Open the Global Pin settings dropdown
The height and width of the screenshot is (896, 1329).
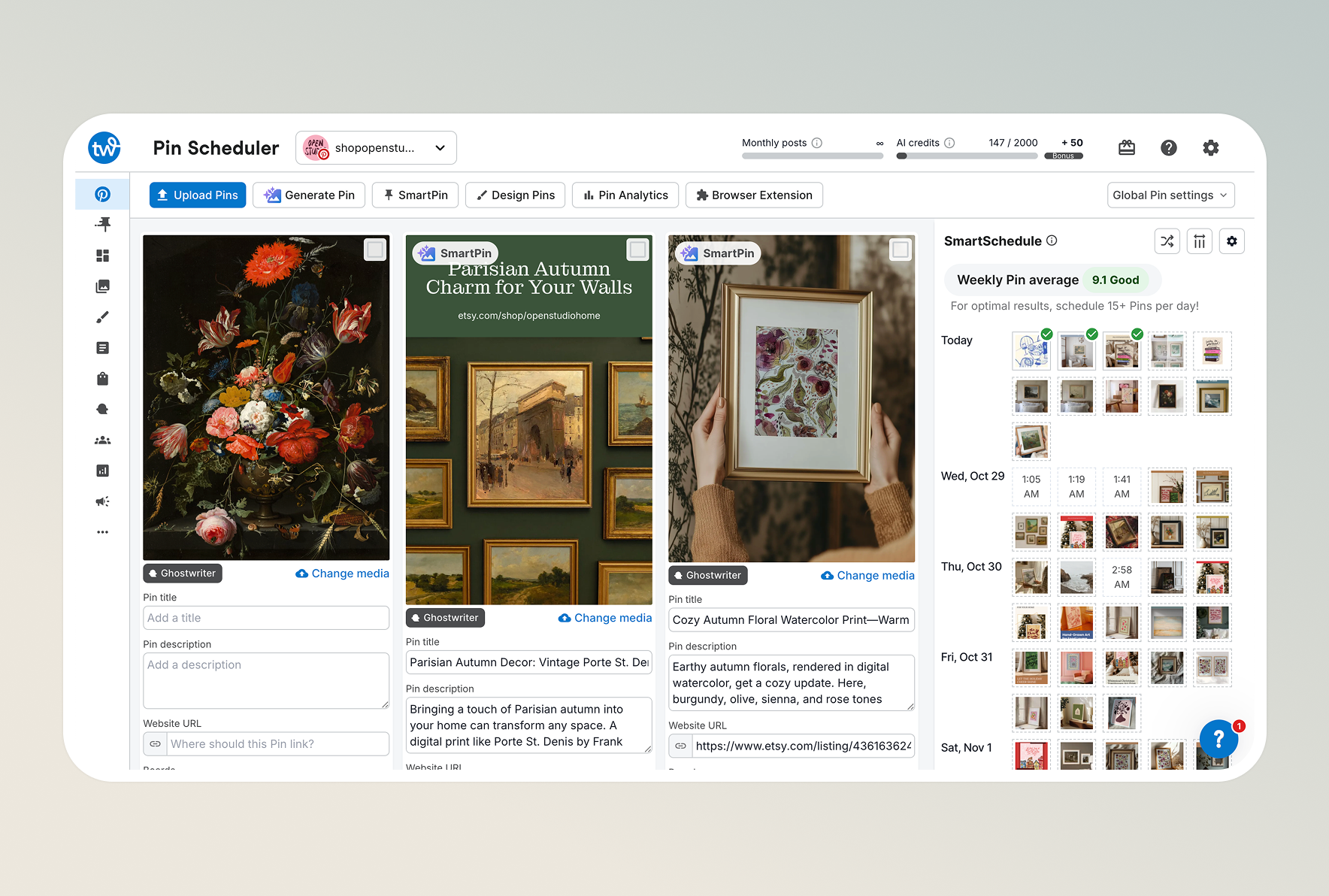1170,195
